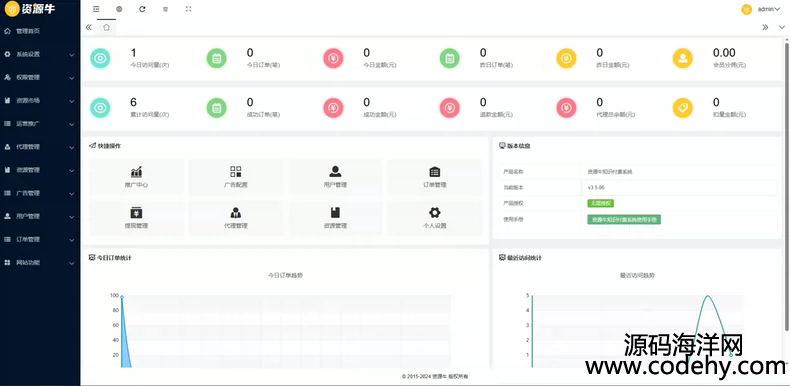Expand 系统设置 sidebar menu
The height and width of the screenshot is (386, 790).
tap(40, 54)
